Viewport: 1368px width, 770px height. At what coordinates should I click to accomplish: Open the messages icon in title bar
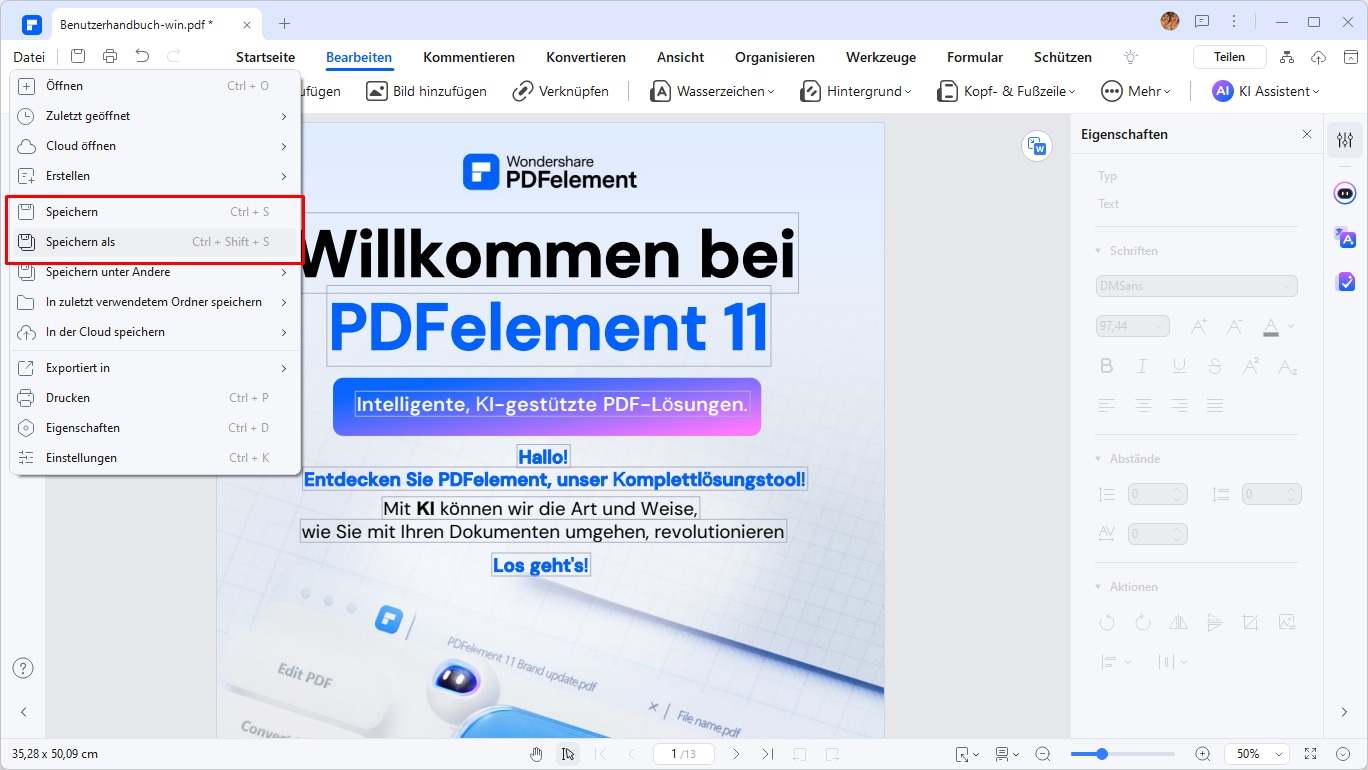1202,22
